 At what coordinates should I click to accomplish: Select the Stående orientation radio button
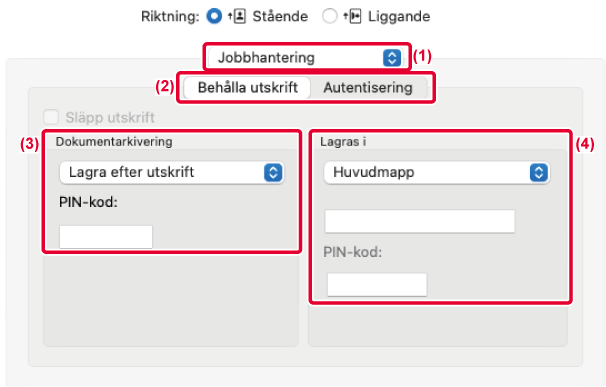214,16
